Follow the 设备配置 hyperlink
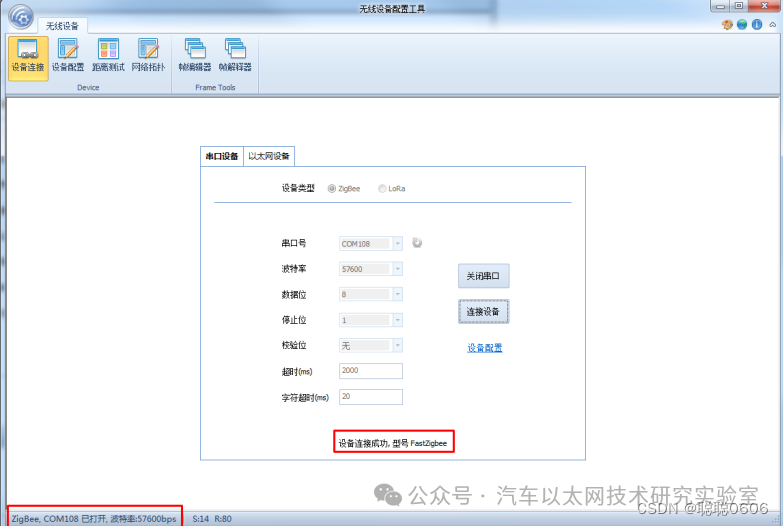 [484, 348]
